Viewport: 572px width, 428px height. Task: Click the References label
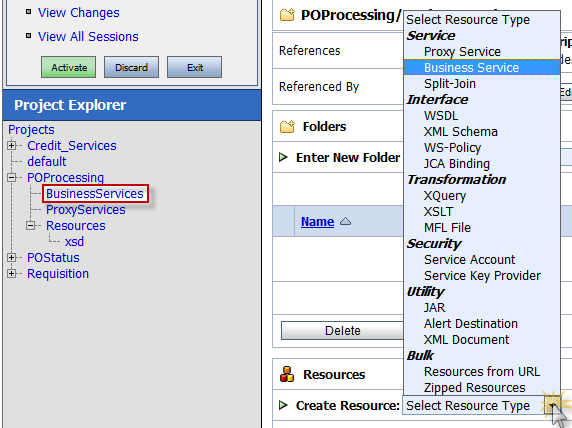[x=310, y=50]
